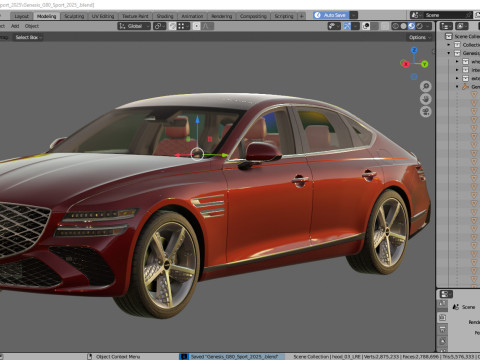Open the Auto Save options dropdown arrow
This screenshot has width=480, height=360.
354,15
